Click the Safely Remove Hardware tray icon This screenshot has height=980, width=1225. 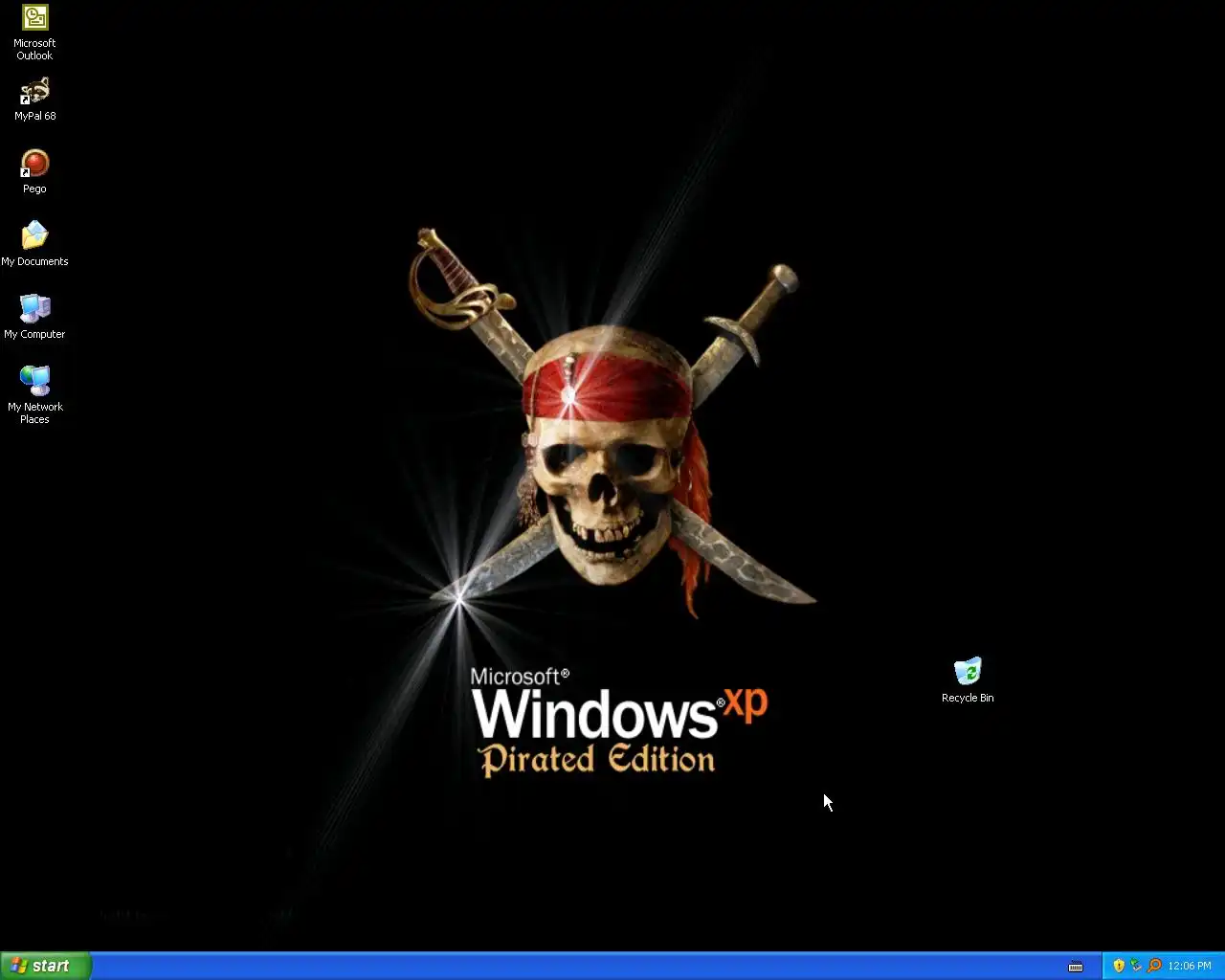coord(1136,966)
